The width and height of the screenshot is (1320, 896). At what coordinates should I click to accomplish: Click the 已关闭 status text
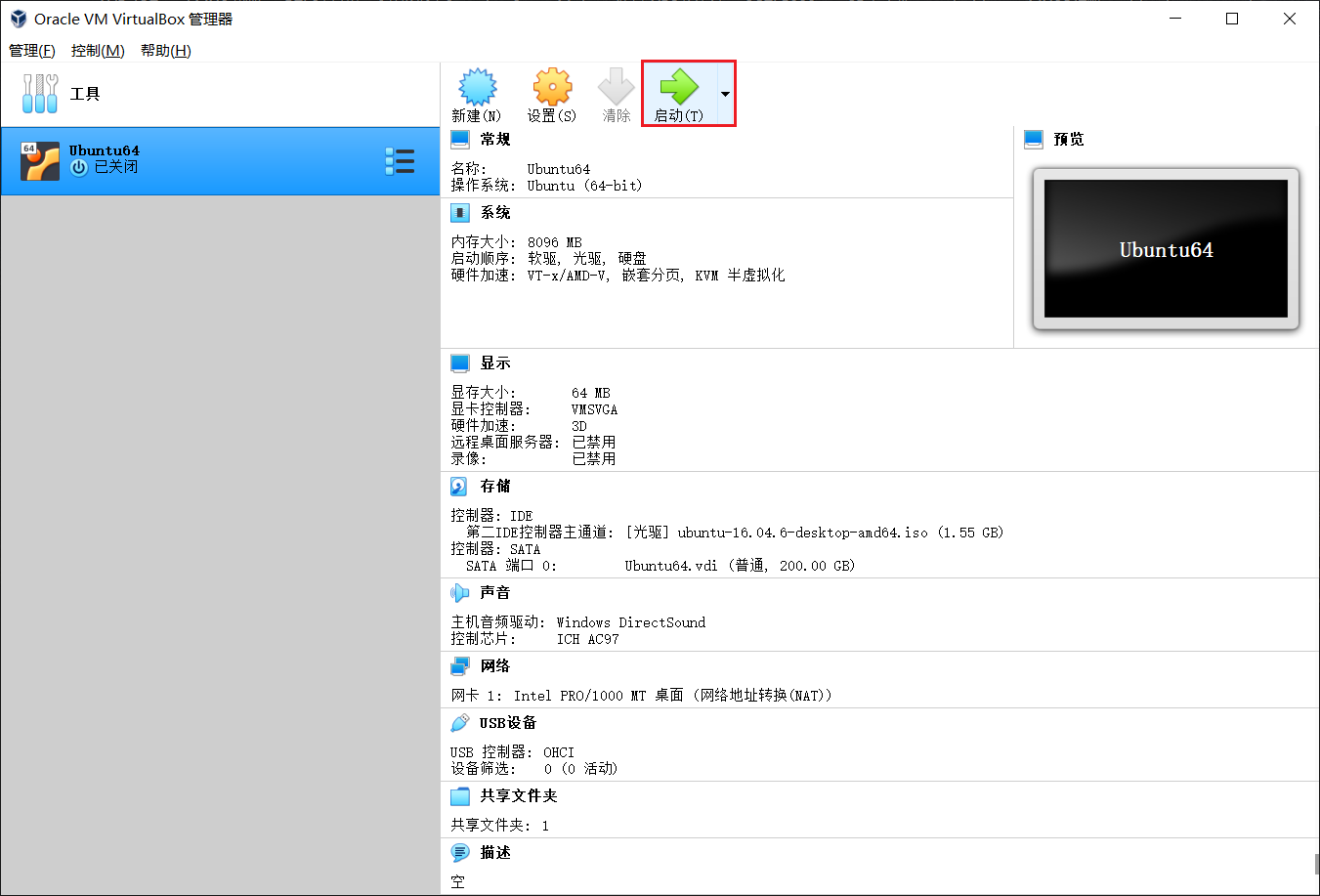pos(116,167)
